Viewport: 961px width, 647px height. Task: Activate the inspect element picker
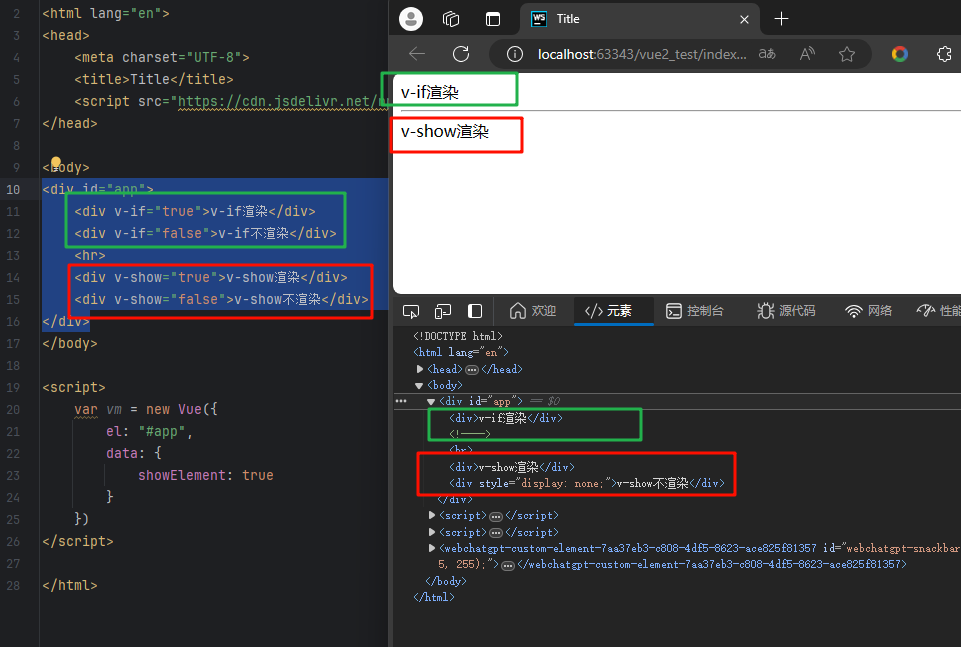(x=411, y=311)
